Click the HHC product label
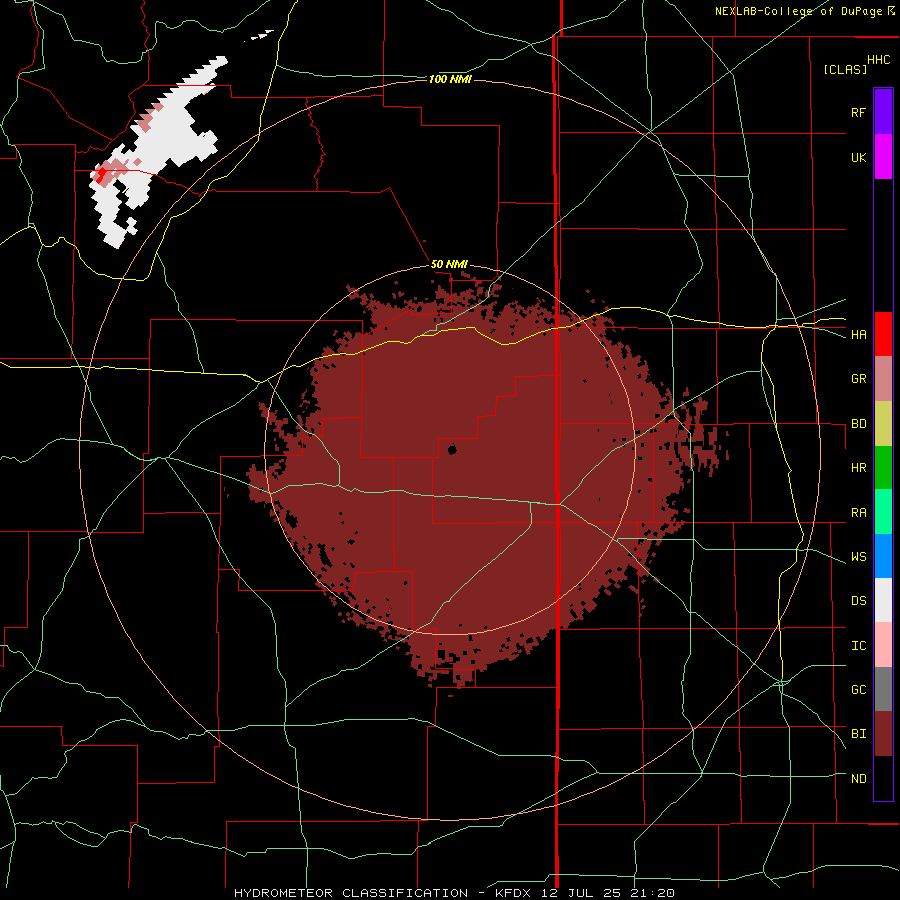The image size is (900, 900). (x=878, y=60)
